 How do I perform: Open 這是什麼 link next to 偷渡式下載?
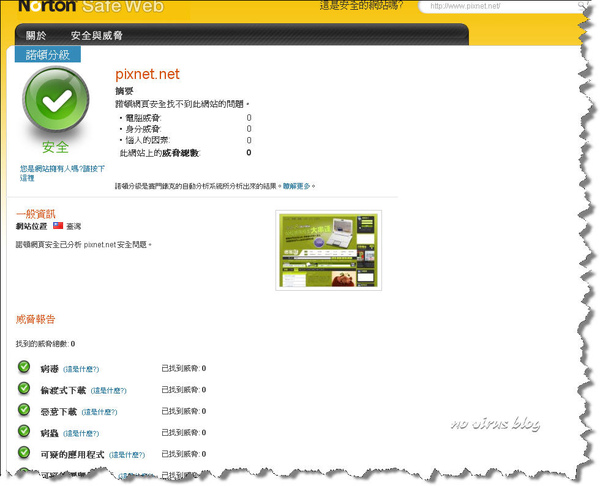tap(109, 390)
